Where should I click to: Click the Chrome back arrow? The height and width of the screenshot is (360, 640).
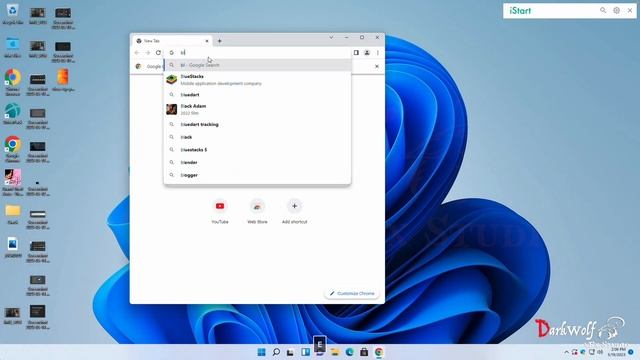pos(137,53)
